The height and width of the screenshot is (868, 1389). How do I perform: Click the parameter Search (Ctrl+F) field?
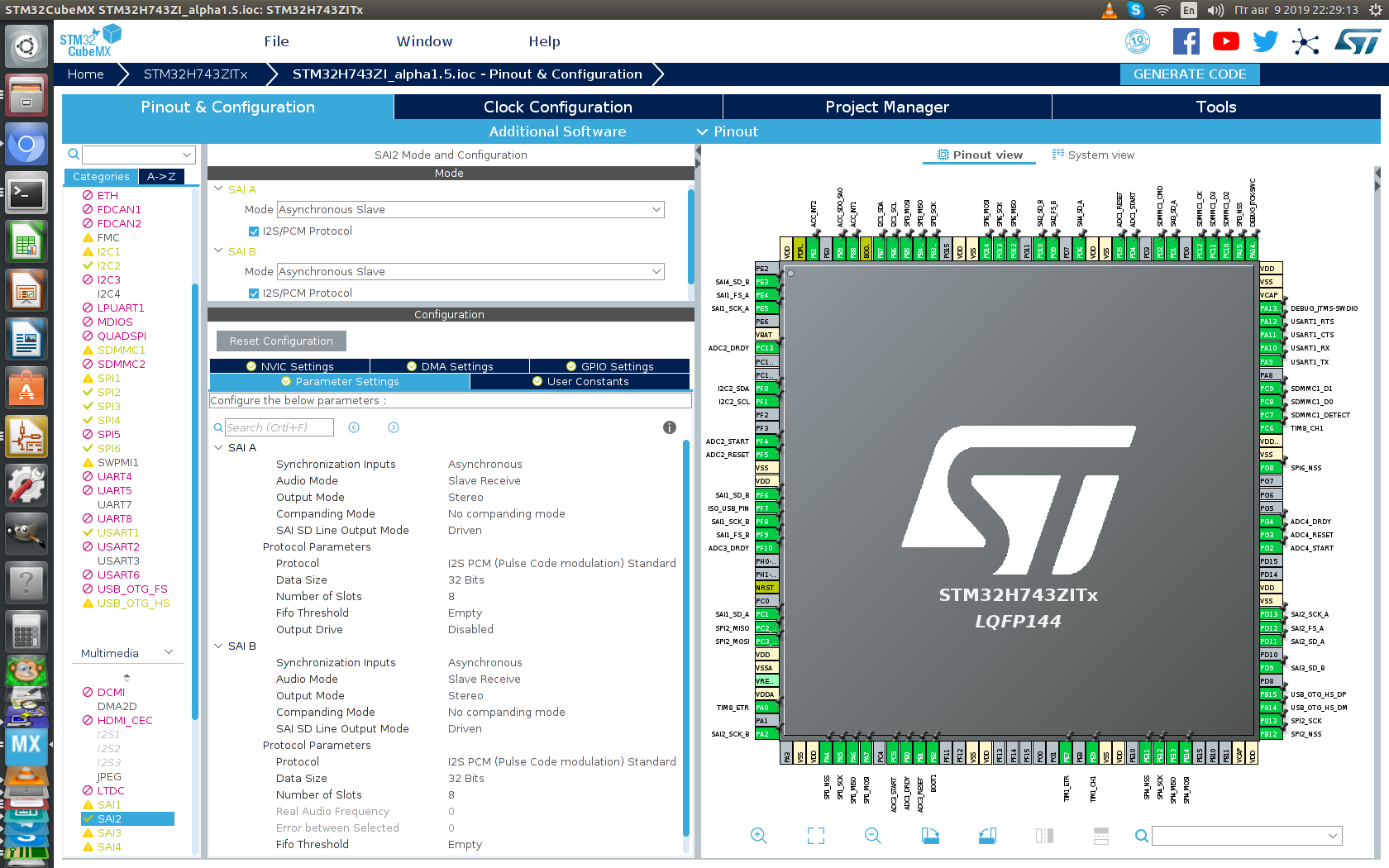[x=279, y=427]
